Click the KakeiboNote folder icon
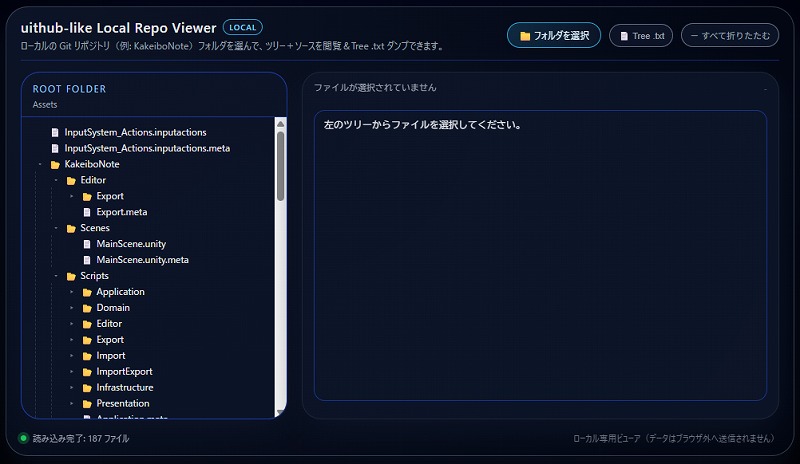 [55, 164]
